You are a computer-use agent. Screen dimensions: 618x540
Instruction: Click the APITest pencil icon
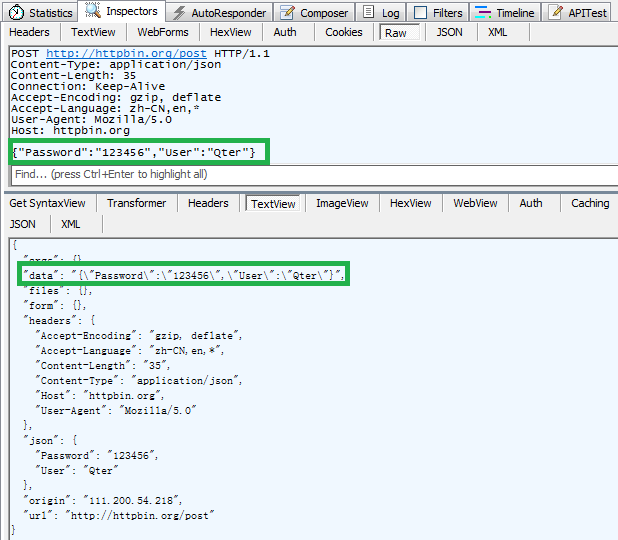pyautogui.click(x=556, y=12)
